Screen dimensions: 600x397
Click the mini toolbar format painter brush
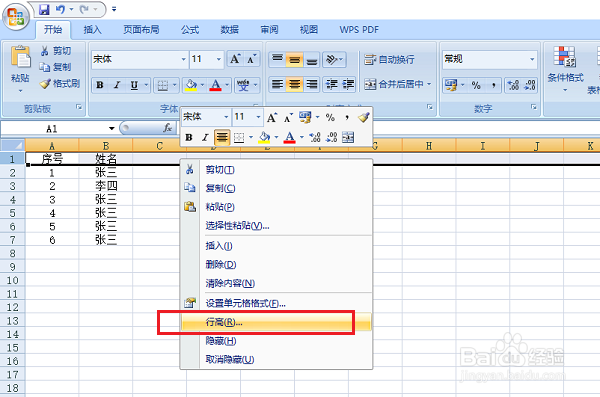364,117
